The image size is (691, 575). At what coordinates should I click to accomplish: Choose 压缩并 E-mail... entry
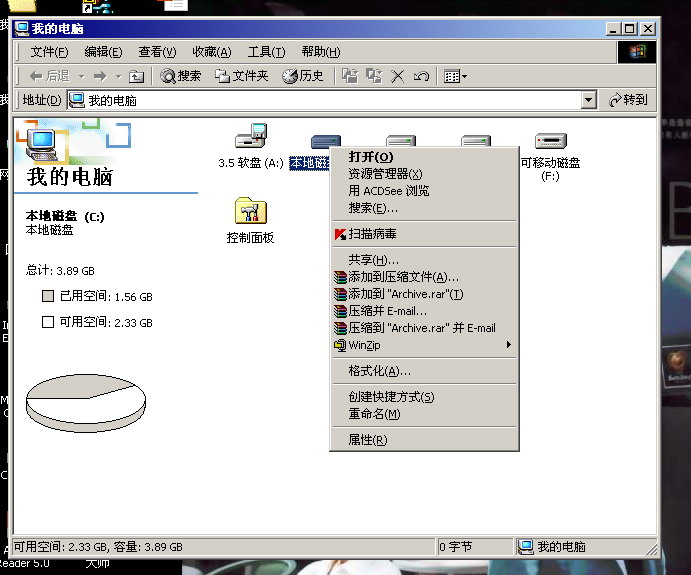point(424,311)
